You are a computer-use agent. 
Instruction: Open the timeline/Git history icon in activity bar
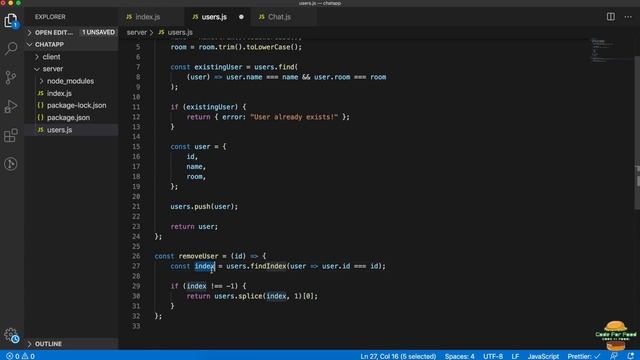[11, 164]
